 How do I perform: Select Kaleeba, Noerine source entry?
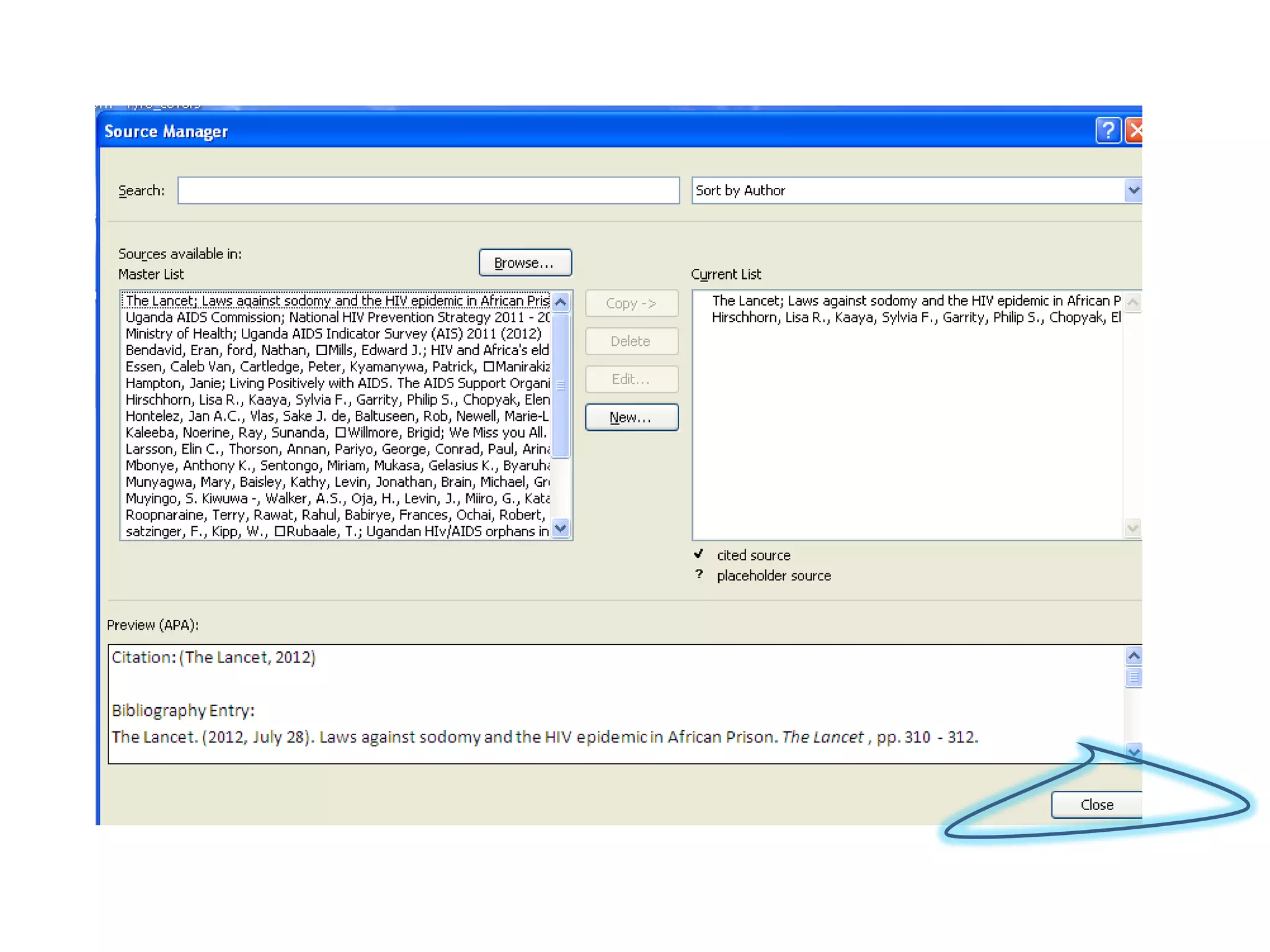pyautogui.click(x=335, y=433)
